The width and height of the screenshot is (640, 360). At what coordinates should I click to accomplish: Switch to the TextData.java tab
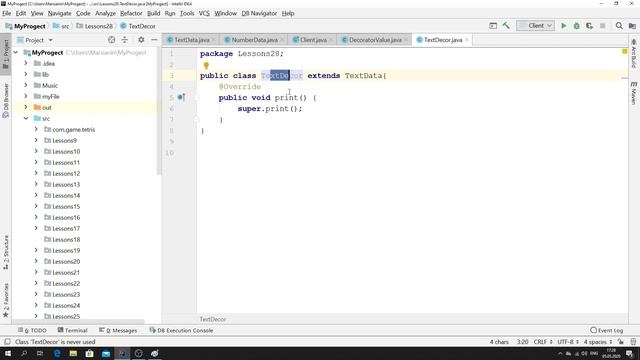tap(192, 40)
